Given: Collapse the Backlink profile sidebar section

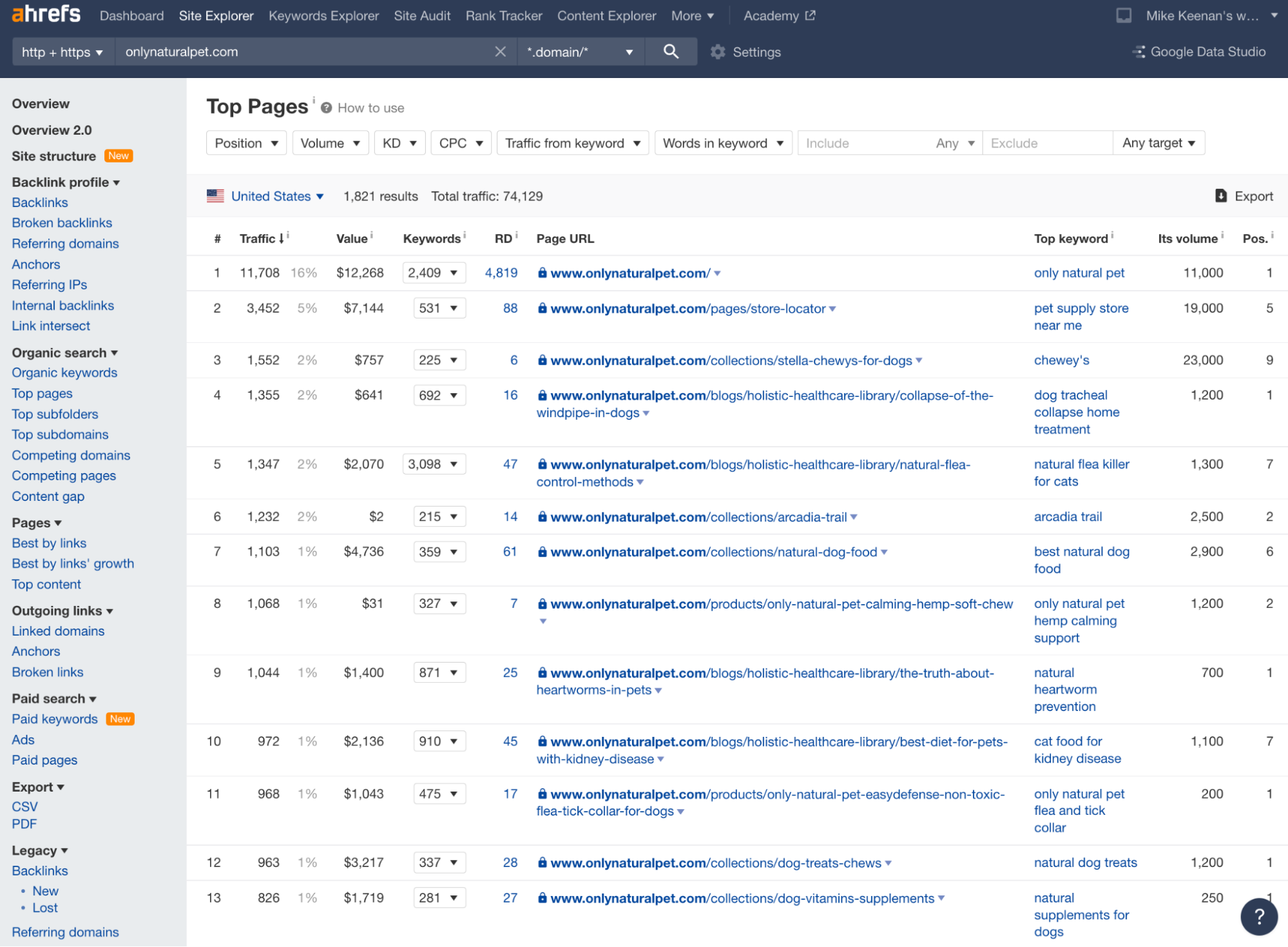Looking at the screenshot, I should click(x=66, y=182).
